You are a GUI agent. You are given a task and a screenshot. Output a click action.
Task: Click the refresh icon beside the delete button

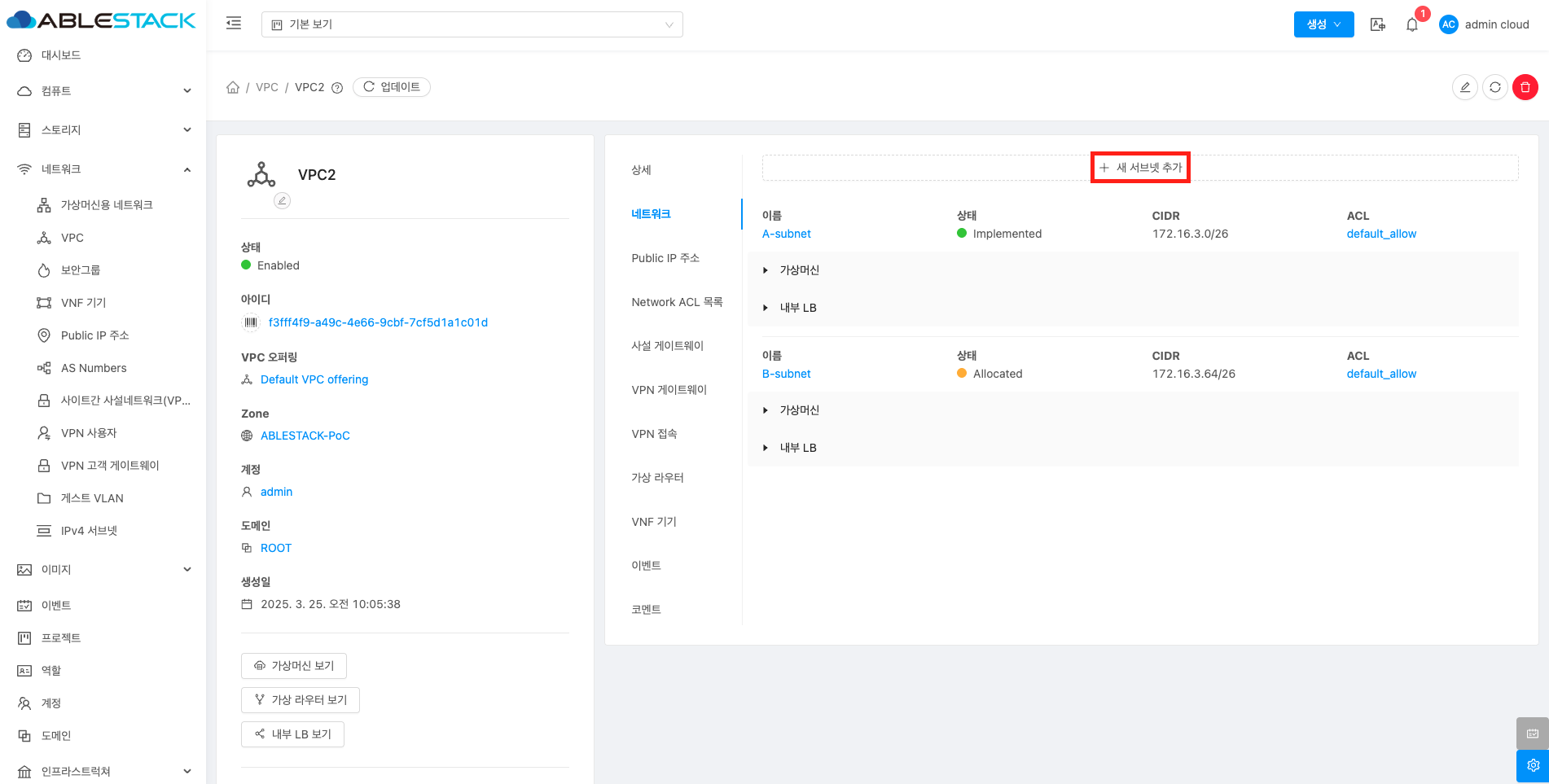pyautogui.click(x=1494, y=87)
